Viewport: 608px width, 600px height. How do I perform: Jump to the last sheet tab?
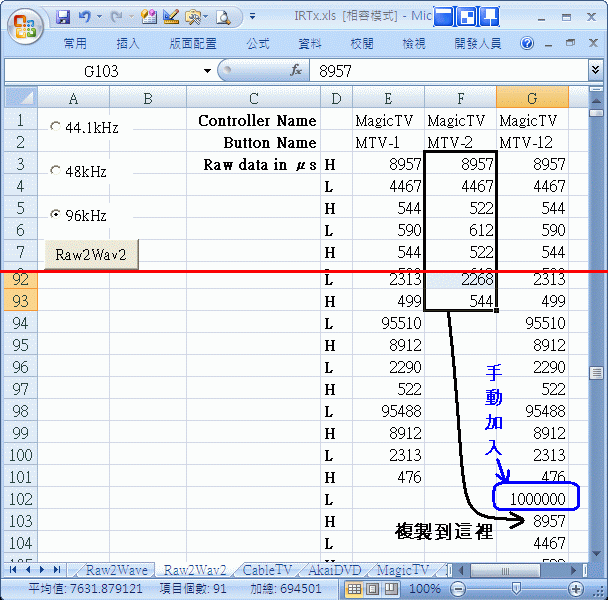(x=57, y=570)
